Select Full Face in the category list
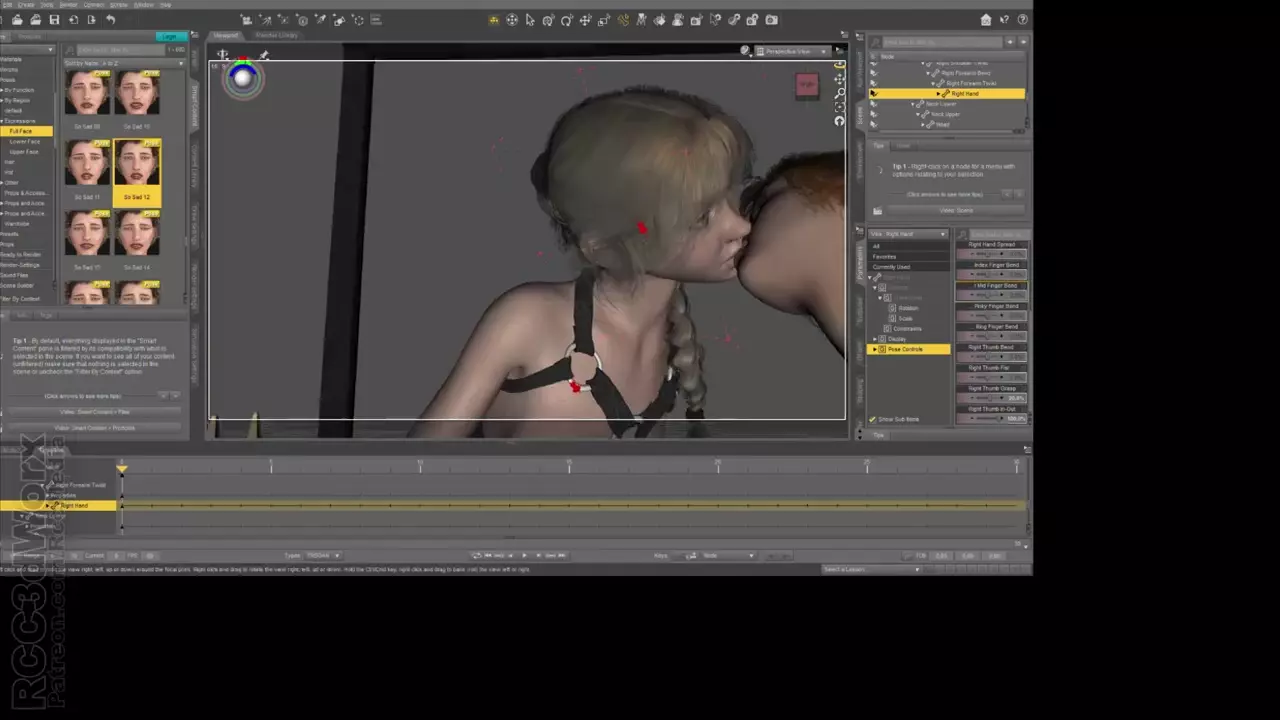Image resolution: width=1280 pixels, height=720 pixels. point(22,131)
